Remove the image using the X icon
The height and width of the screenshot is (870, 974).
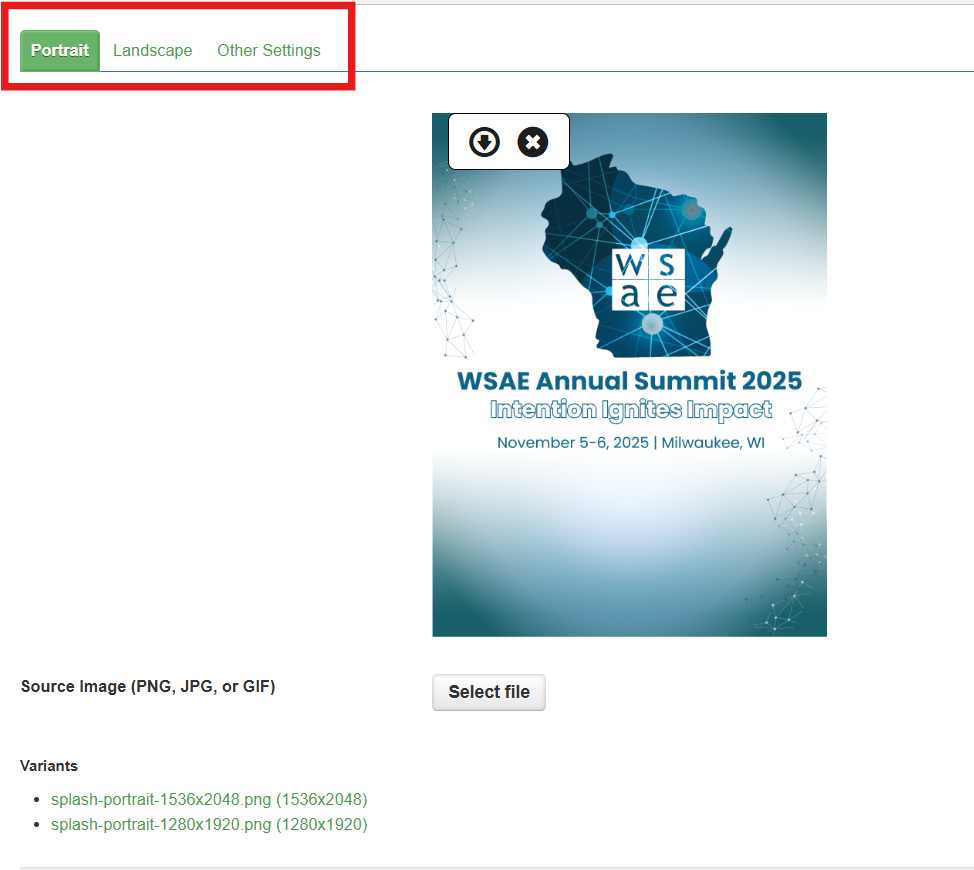click(533, 142)
